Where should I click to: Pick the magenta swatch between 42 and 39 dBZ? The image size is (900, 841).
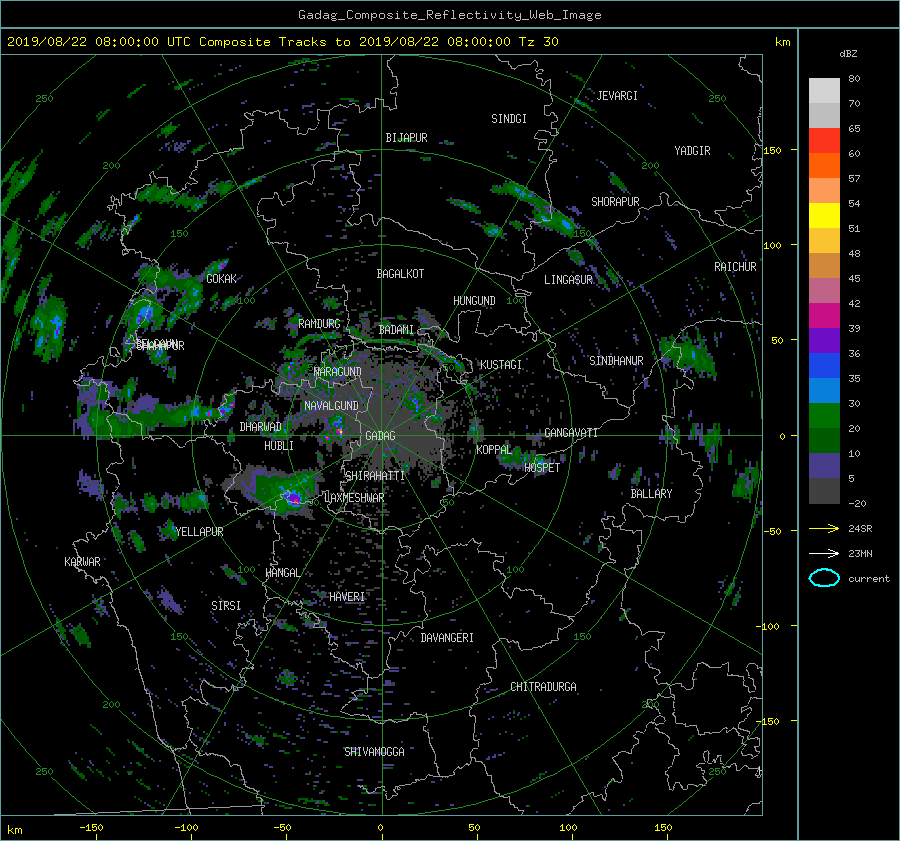[x=824, y=316]
